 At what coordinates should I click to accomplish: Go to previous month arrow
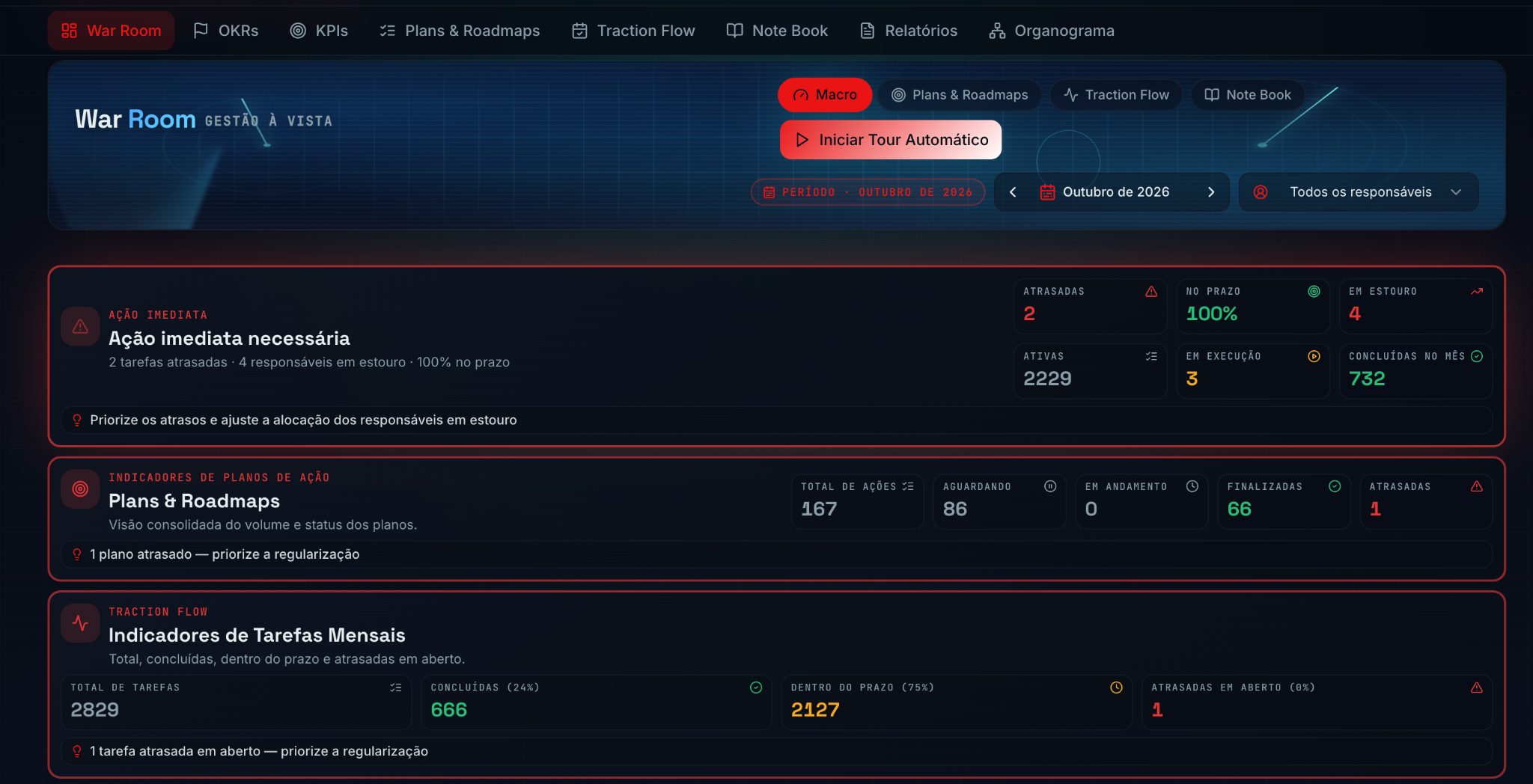pos(1013,192)
